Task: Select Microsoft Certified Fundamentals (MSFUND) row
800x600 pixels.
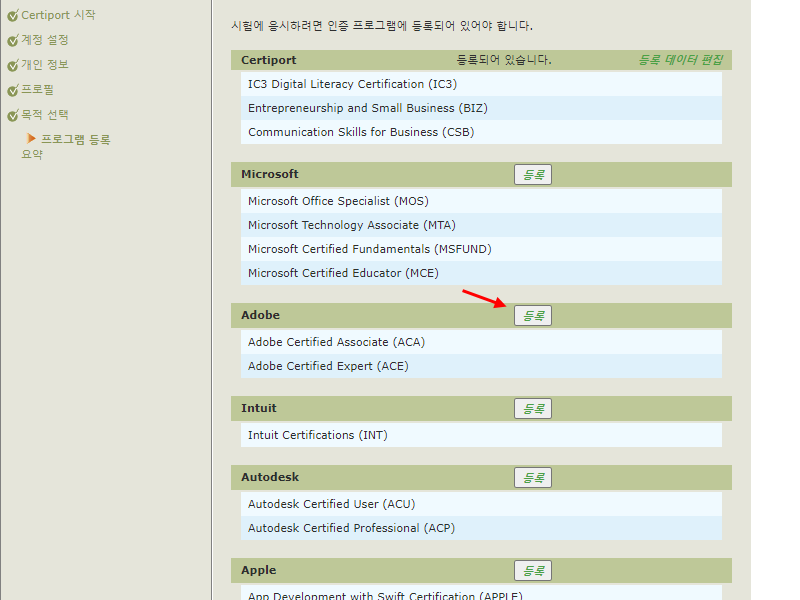Action: (481, 249)
